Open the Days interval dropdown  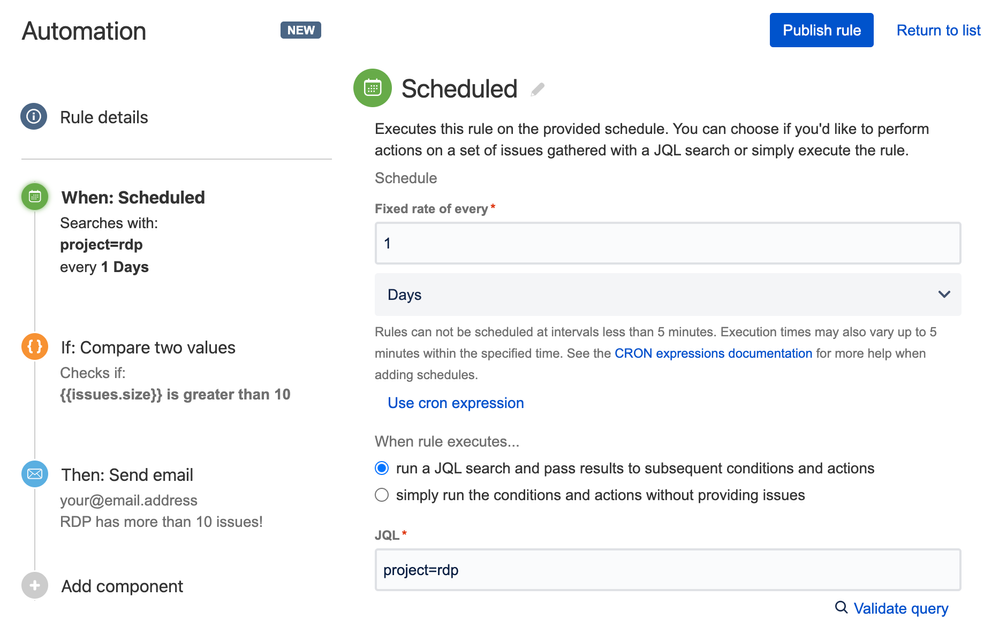668,294
